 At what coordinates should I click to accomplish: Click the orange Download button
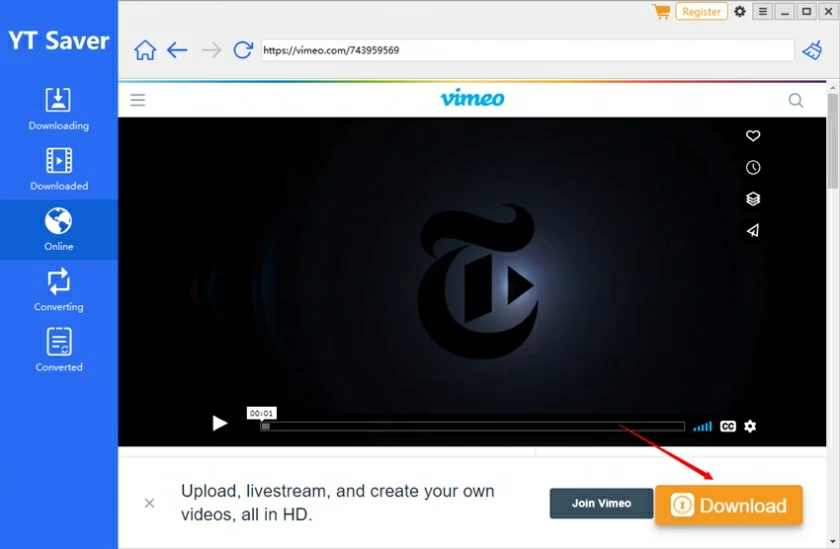tap(729, 505)
